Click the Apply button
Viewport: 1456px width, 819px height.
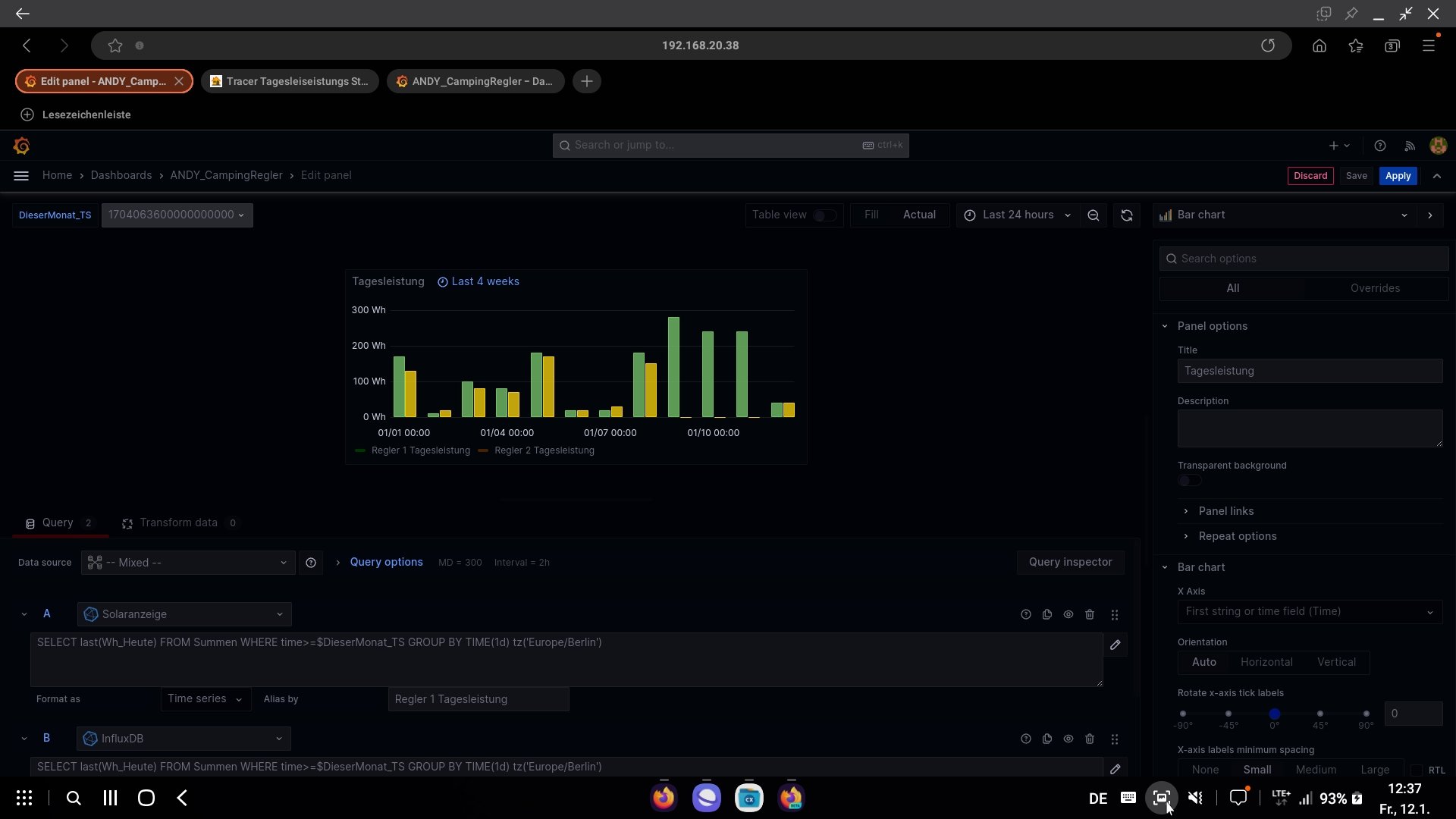click(1398, 176)
